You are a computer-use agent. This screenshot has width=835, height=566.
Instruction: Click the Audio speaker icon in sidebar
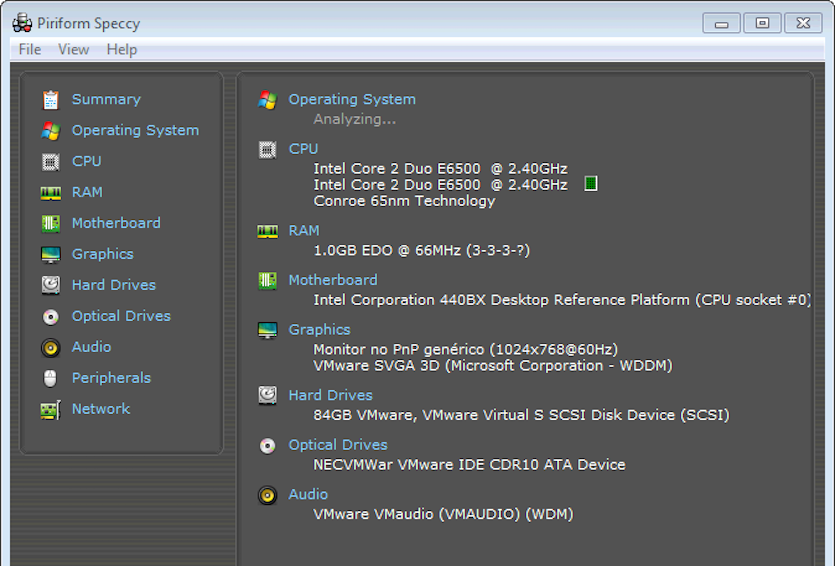(x=51, y=348)
